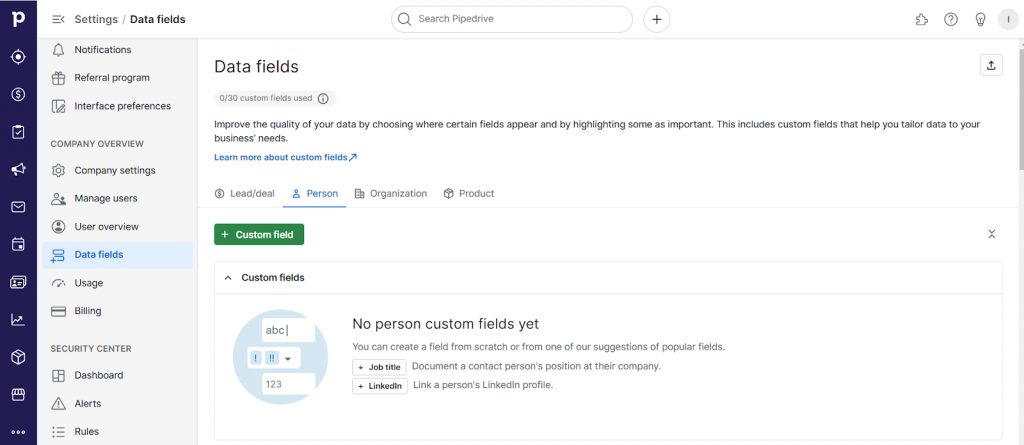
Task: Open the help question mark icon
Action: (x=951, y=19)
